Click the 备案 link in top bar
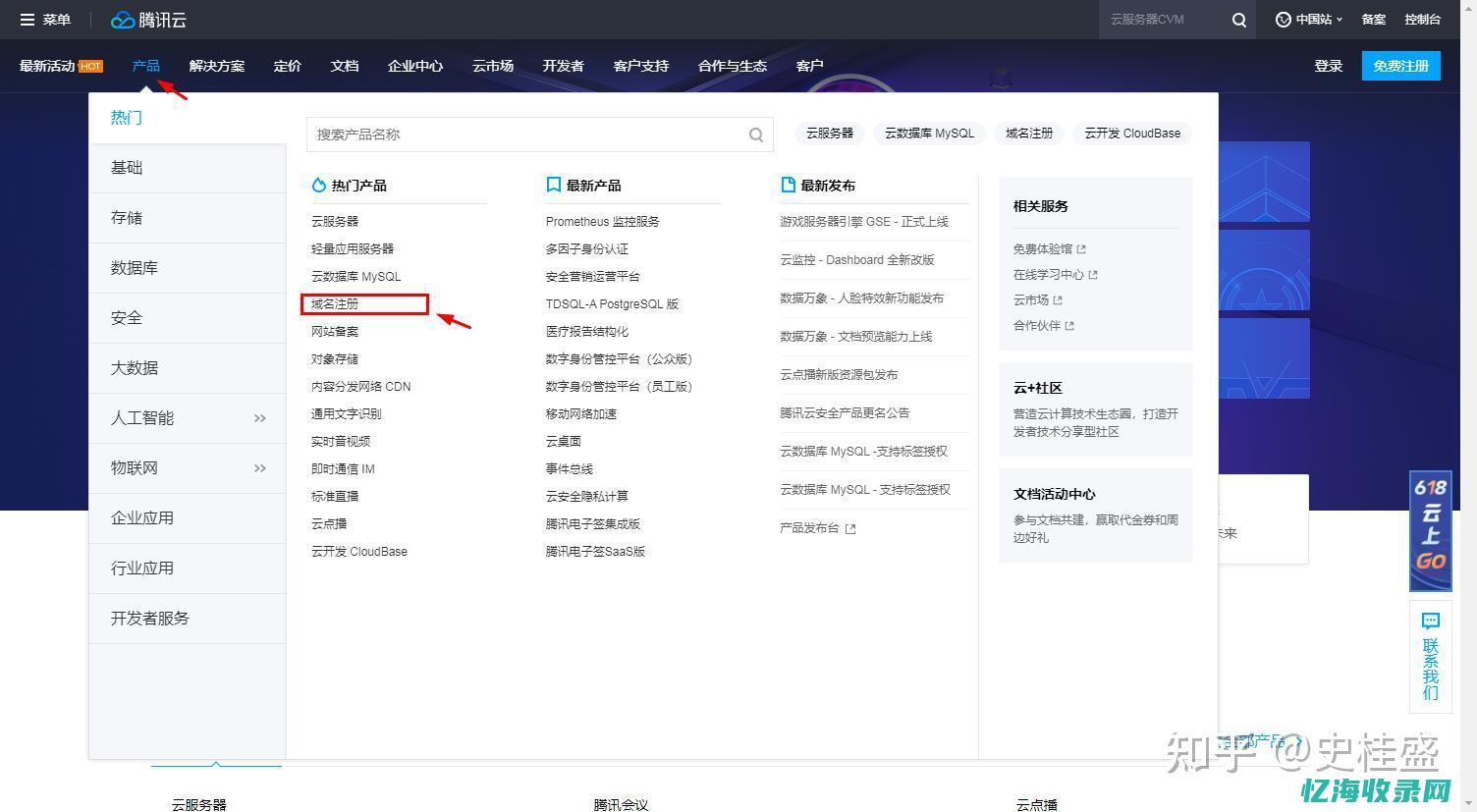Screen dimensions: 1477x812 1374,20
